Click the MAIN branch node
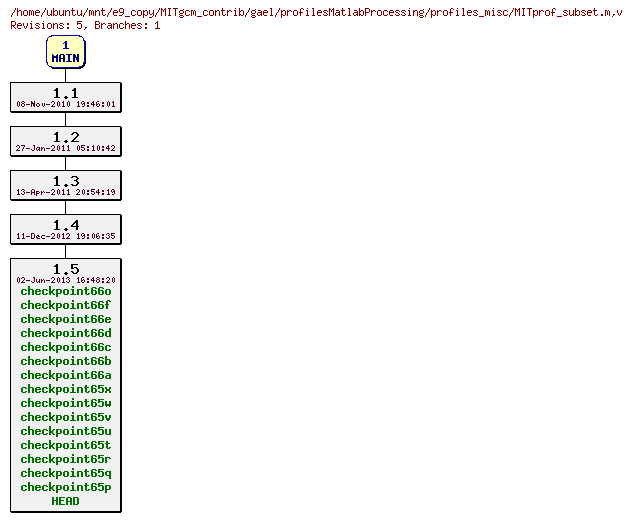This screenshot has width=632, height=521. (66, 52)
